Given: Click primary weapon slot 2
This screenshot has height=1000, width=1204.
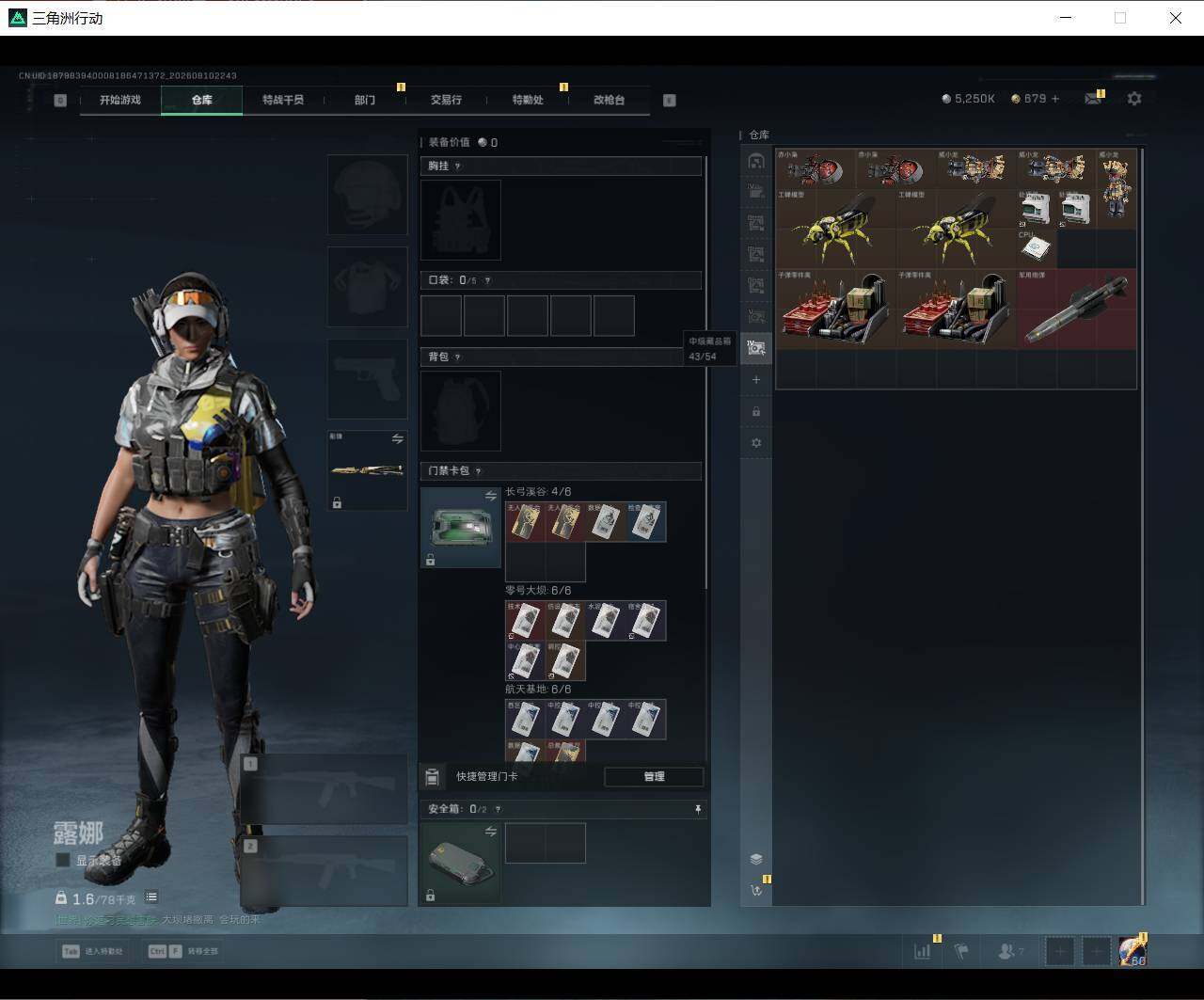Looking at the screenshot, I should tap(324, 870).
